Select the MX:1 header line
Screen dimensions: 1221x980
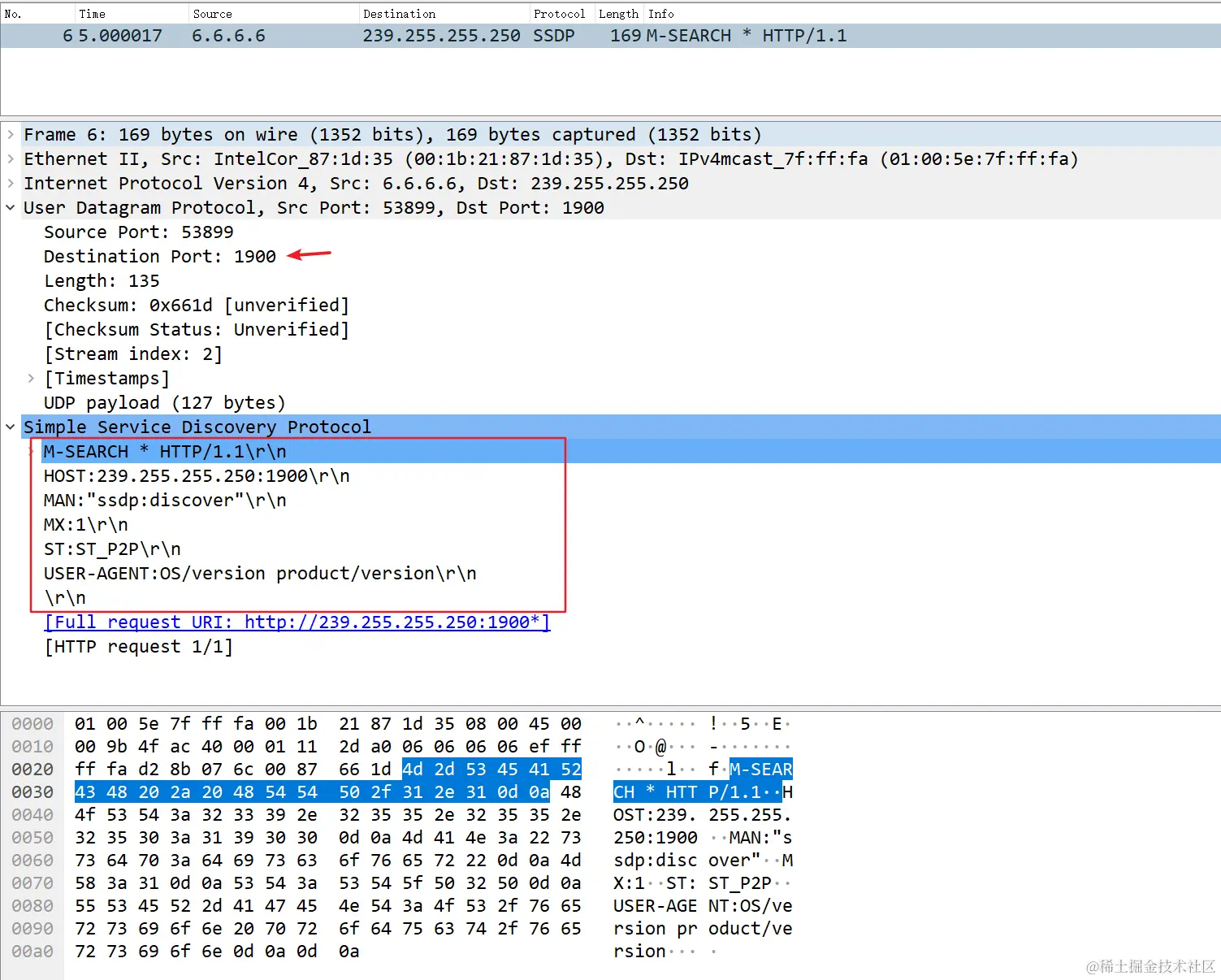point(86,525)
